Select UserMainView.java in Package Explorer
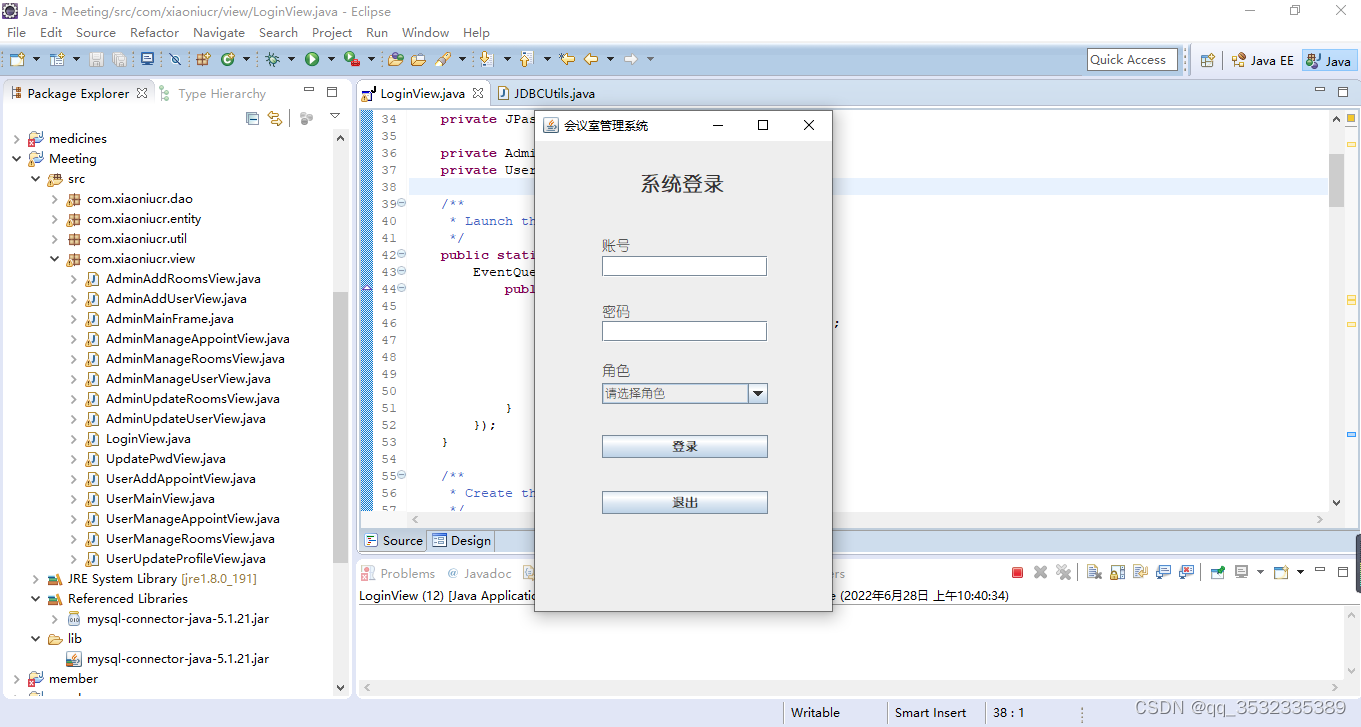The height and width of the screenshot is (727, 1361). (x=160, y=499)
